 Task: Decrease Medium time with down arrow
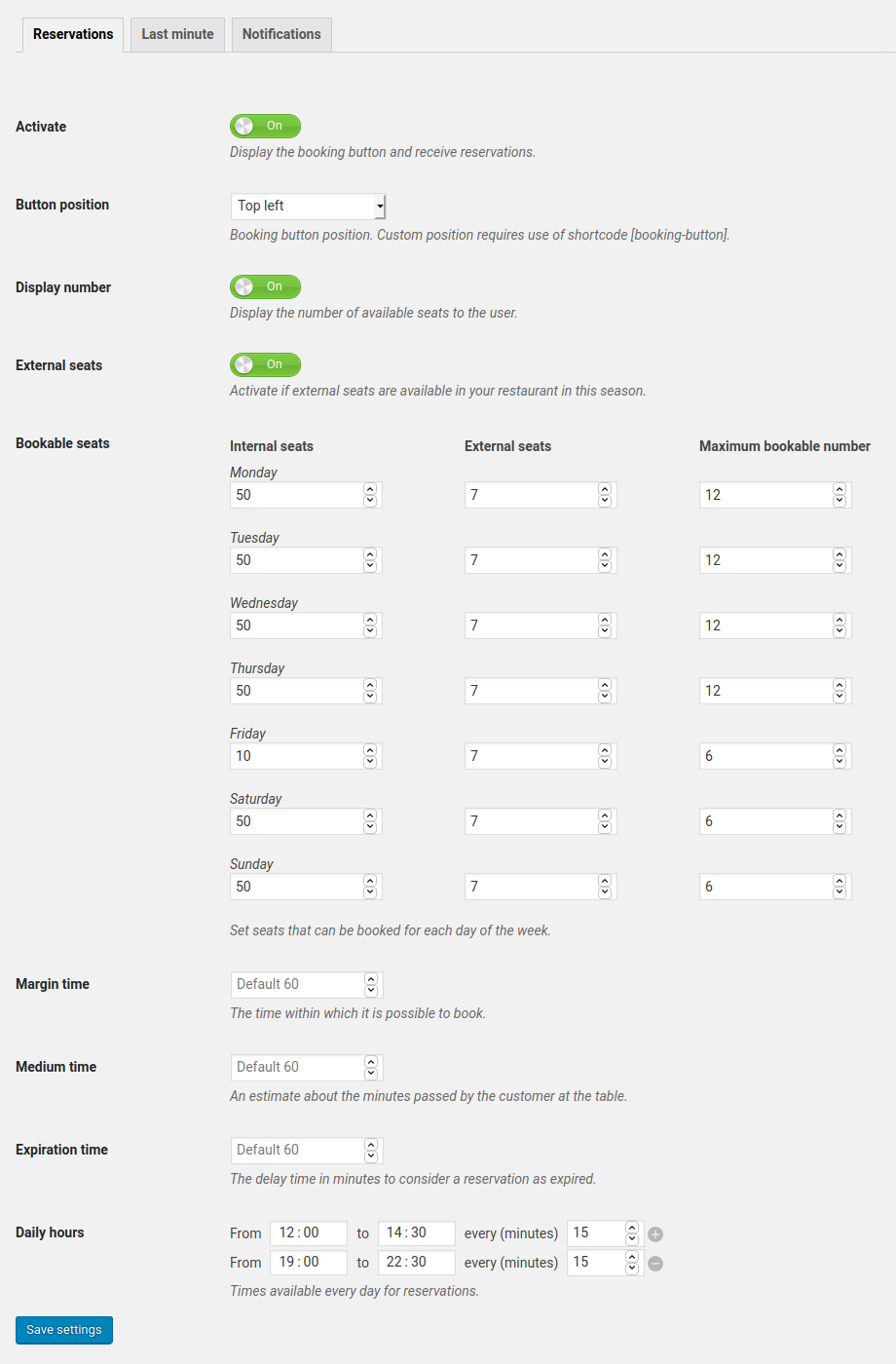[x=371, y=1073]
